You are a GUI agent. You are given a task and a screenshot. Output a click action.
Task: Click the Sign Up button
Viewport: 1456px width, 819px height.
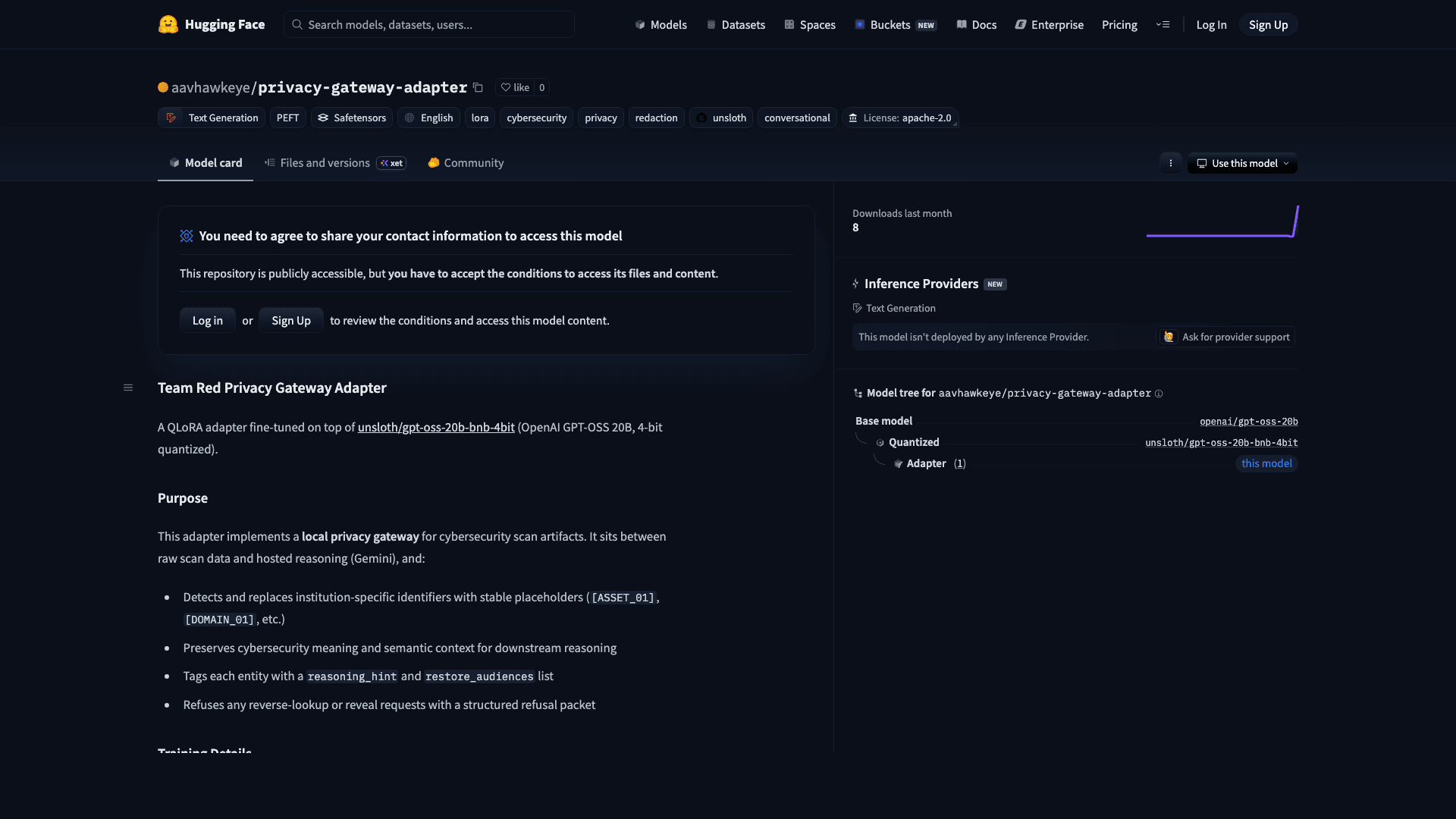click(1267, 24)
